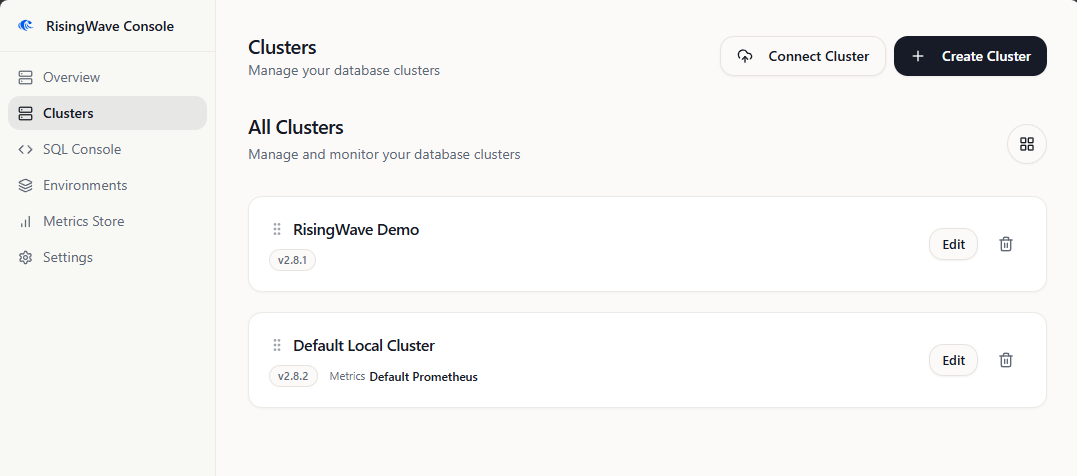Open Settings from the sidebar
This screenshot has height=476, width=1077.
coord(107,258)
